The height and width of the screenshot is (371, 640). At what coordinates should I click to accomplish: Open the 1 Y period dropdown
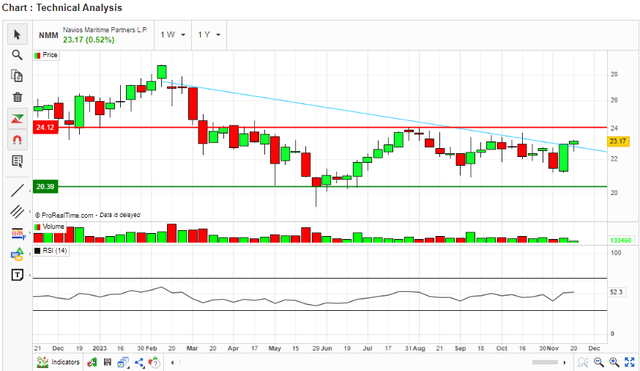209,35
